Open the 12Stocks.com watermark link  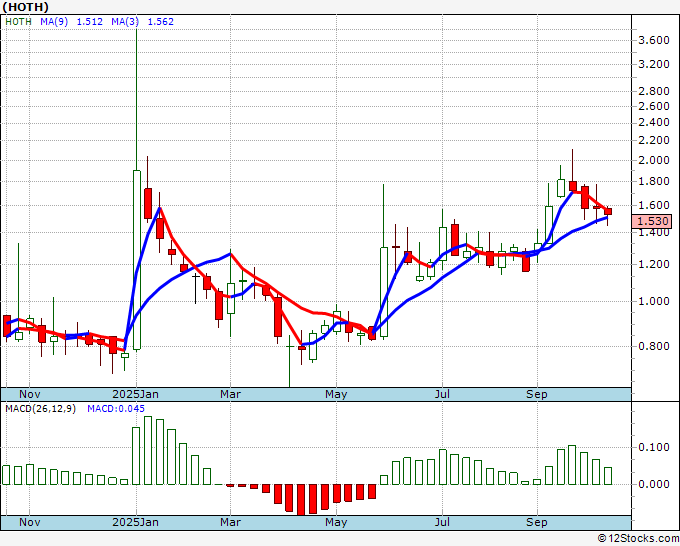pyautogui.click(x=636, y=538)
